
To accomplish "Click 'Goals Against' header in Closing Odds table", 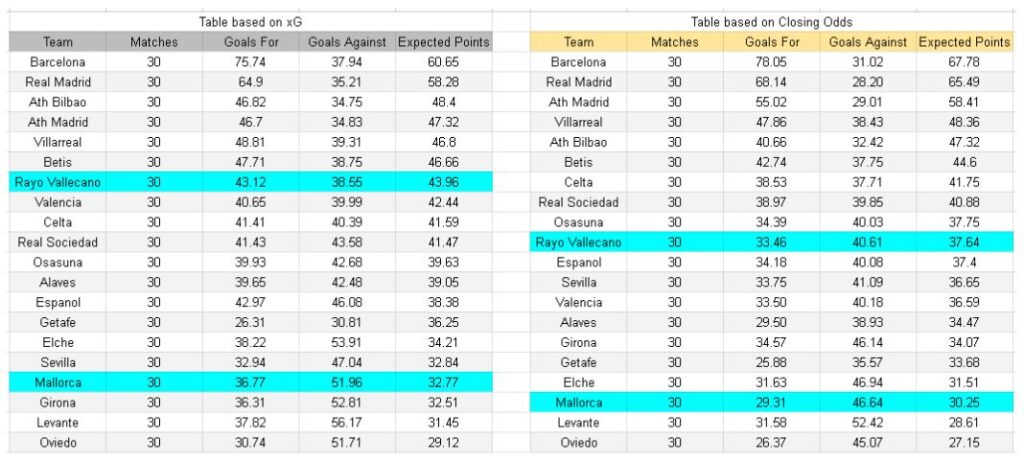I will pyautogui.click(x=868, y=42).
